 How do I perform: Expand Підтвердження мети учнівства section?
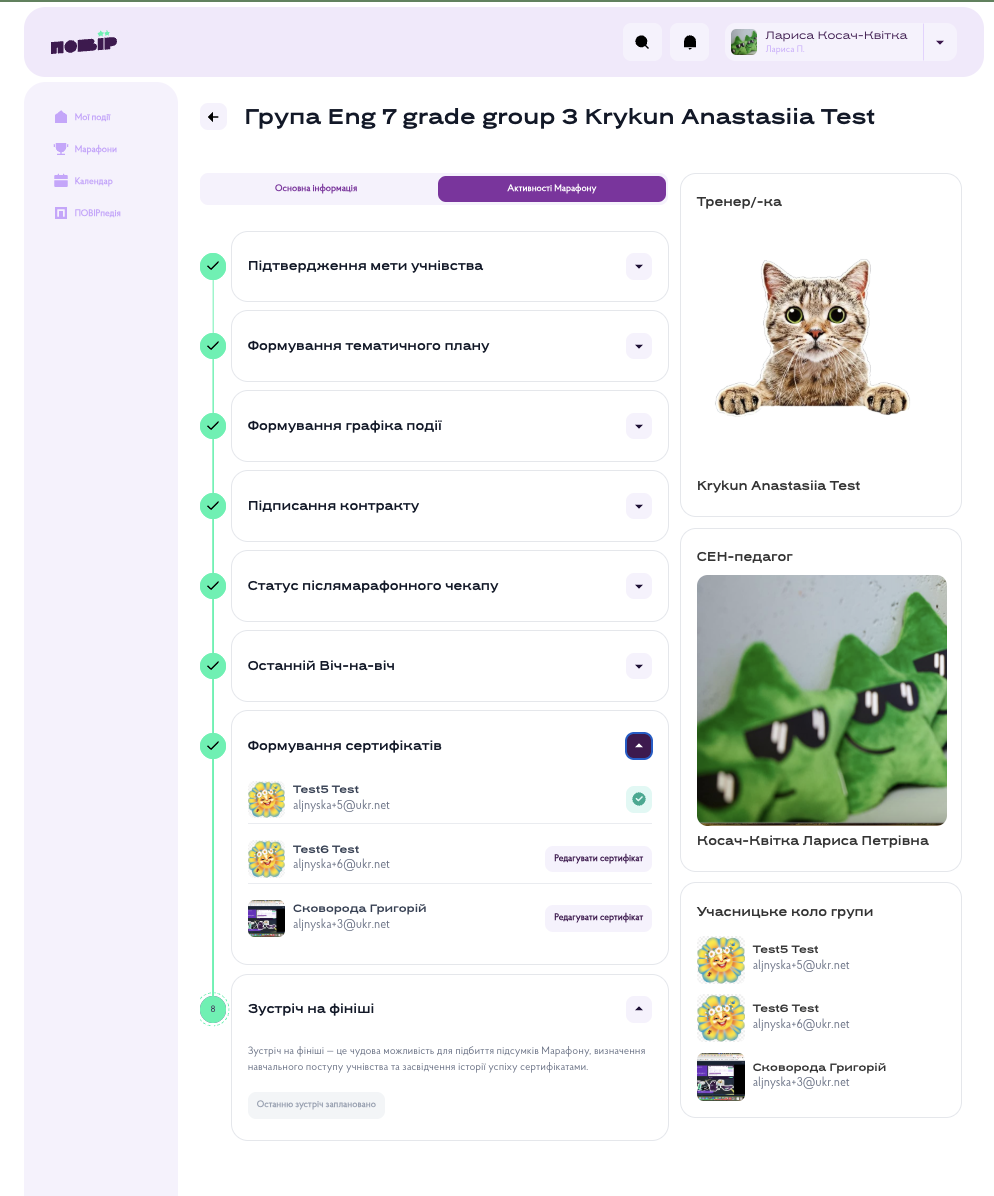[x=639, y=267]
